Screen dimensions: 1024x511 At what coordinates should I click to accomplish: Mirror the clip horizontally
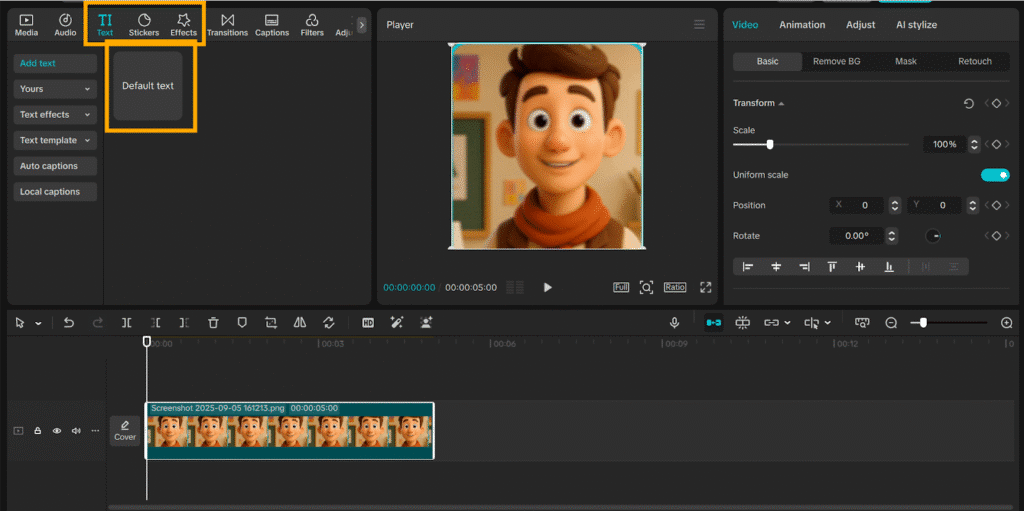coord(300,323)
